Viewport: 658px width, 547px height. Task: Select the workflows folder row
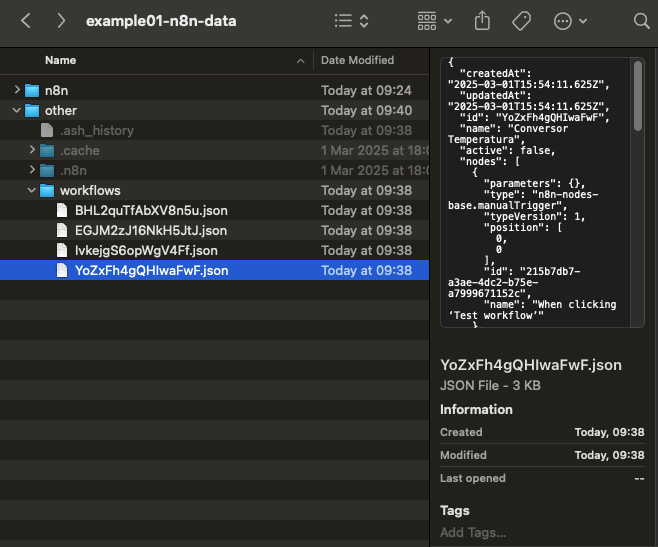click(214, 191)
